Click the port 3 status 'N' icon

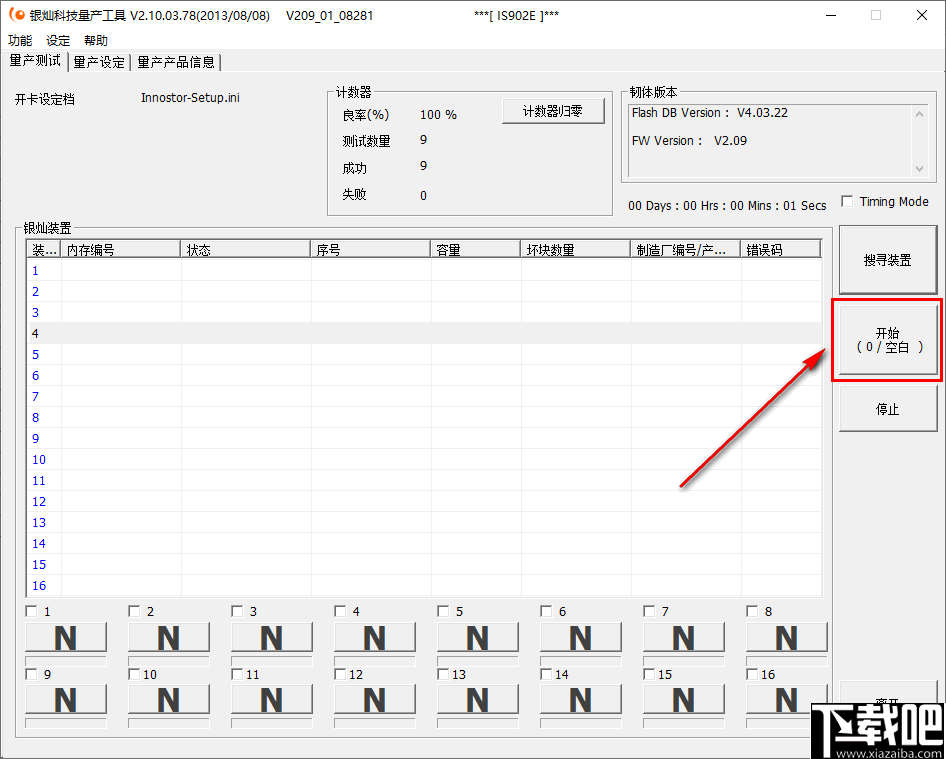point(271,637)
